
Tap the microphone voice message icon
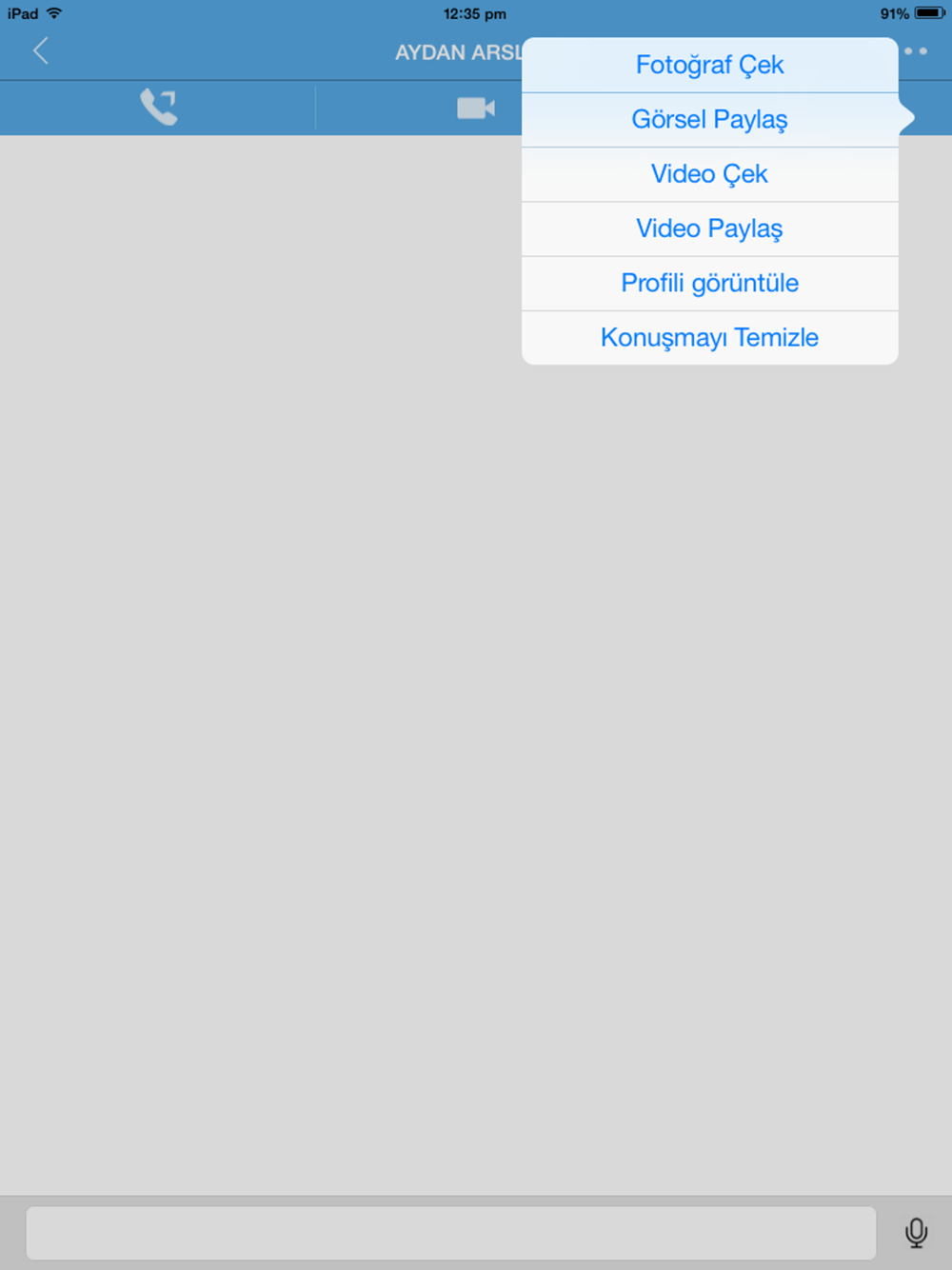[x=916, y=1233]
